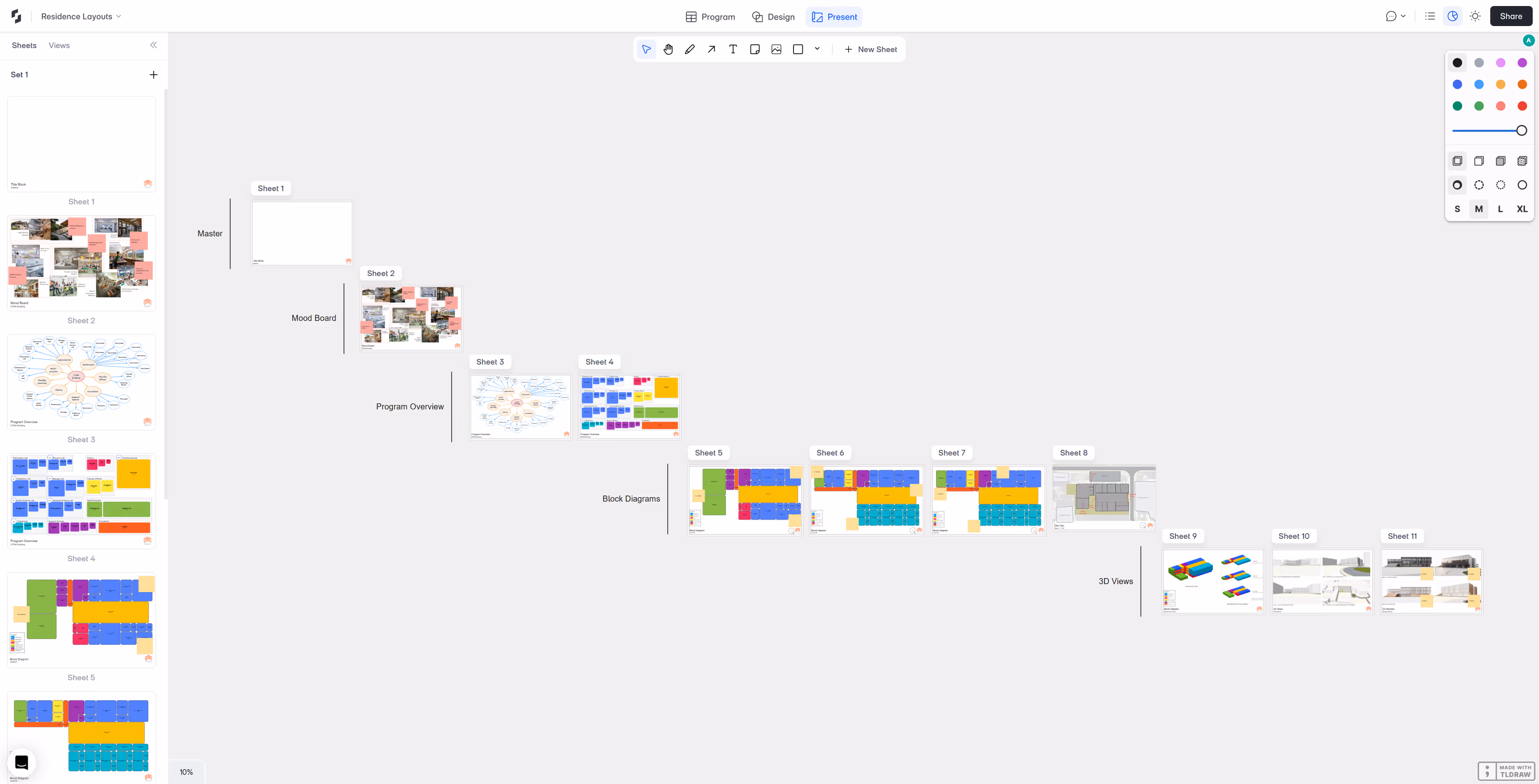Pick the light violet color swatch
The image size is (1539, 784).
coord(1500,63)
